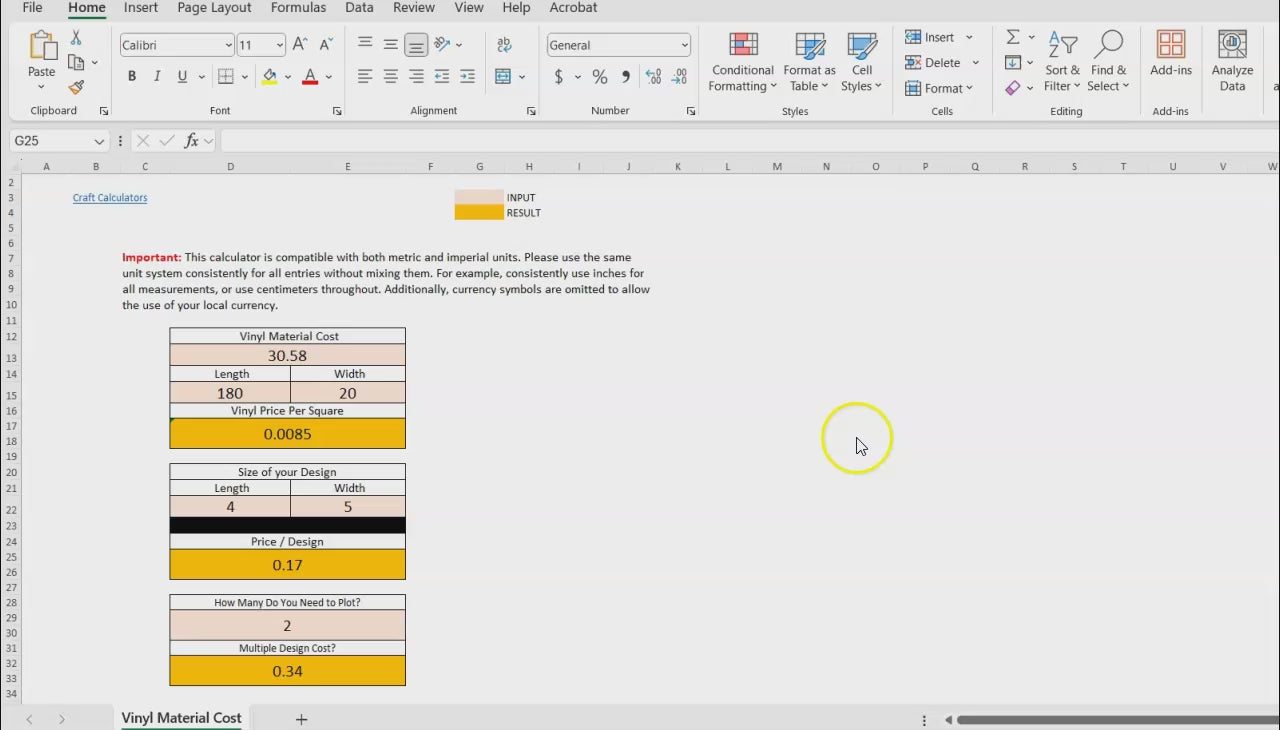The height and width of the screenshot is (730, 1280).
Task: Click the Analyze Data icon
Action: point(1232,62)
